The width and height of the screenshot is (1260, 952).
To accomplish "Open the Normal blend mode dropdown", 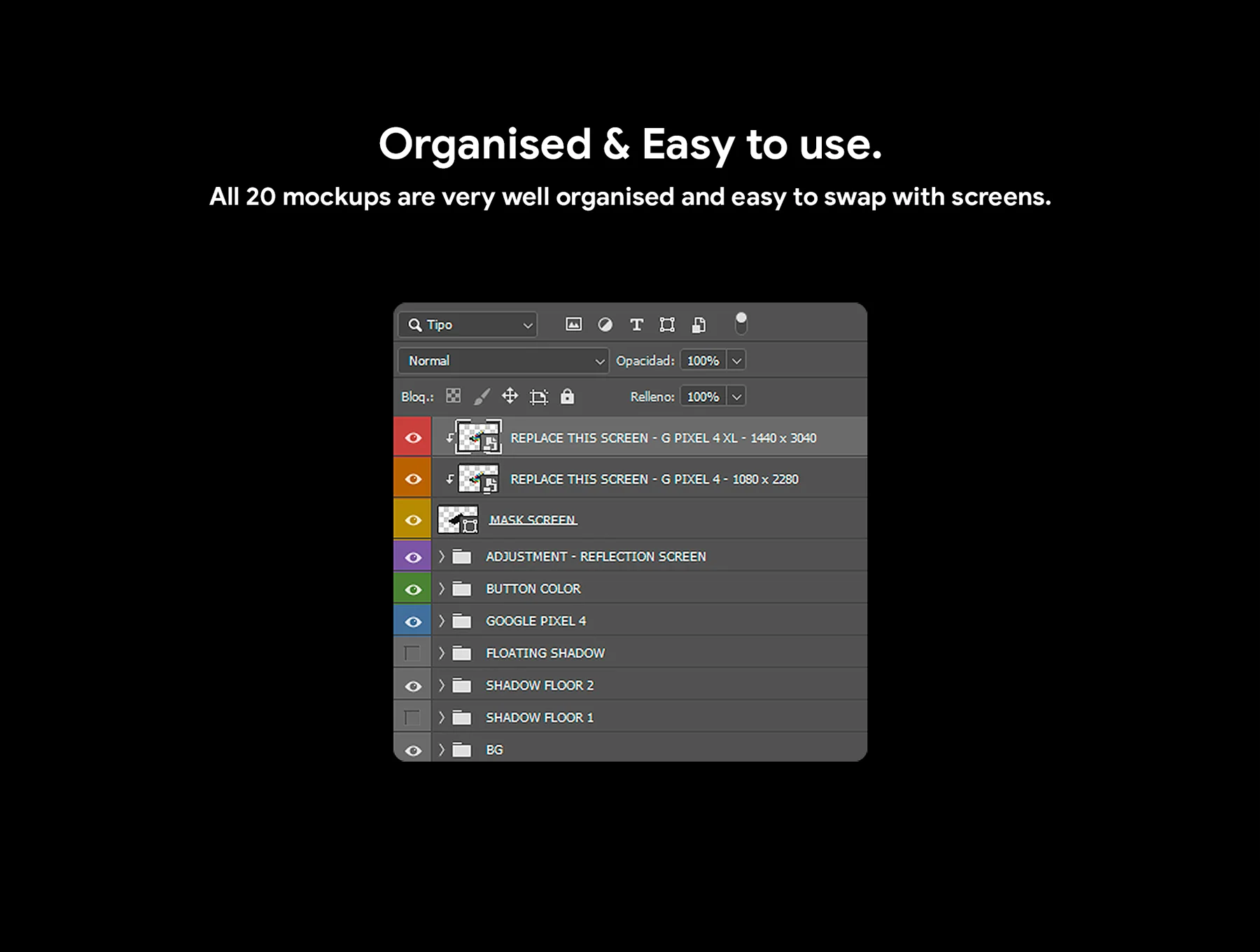I will (x=503, y=360).
